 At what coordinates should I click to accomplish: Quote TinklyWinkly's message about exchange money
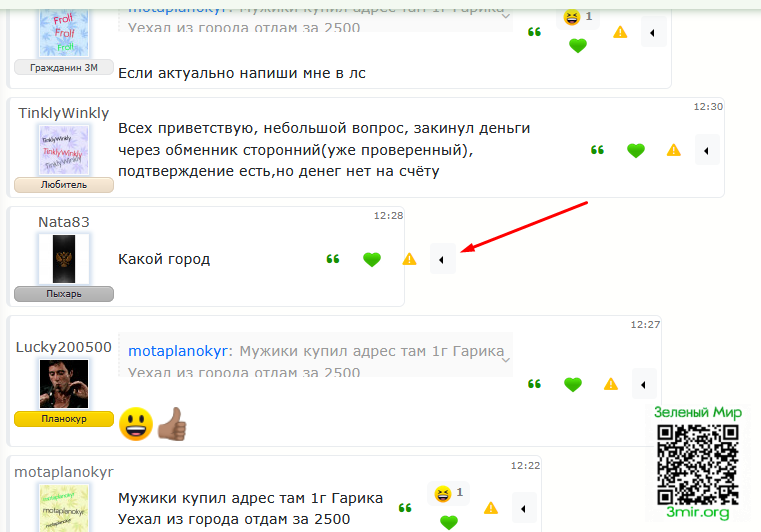click(x=597, y=150)
